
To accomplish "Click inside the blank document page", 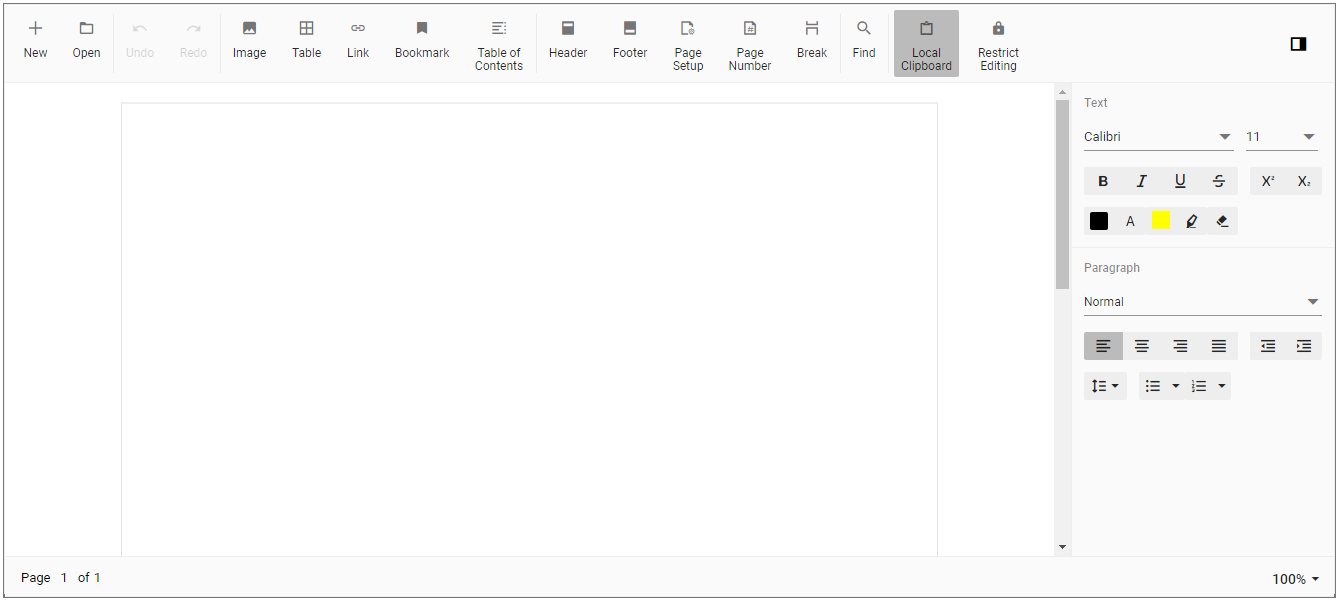I will click(529, 329).
